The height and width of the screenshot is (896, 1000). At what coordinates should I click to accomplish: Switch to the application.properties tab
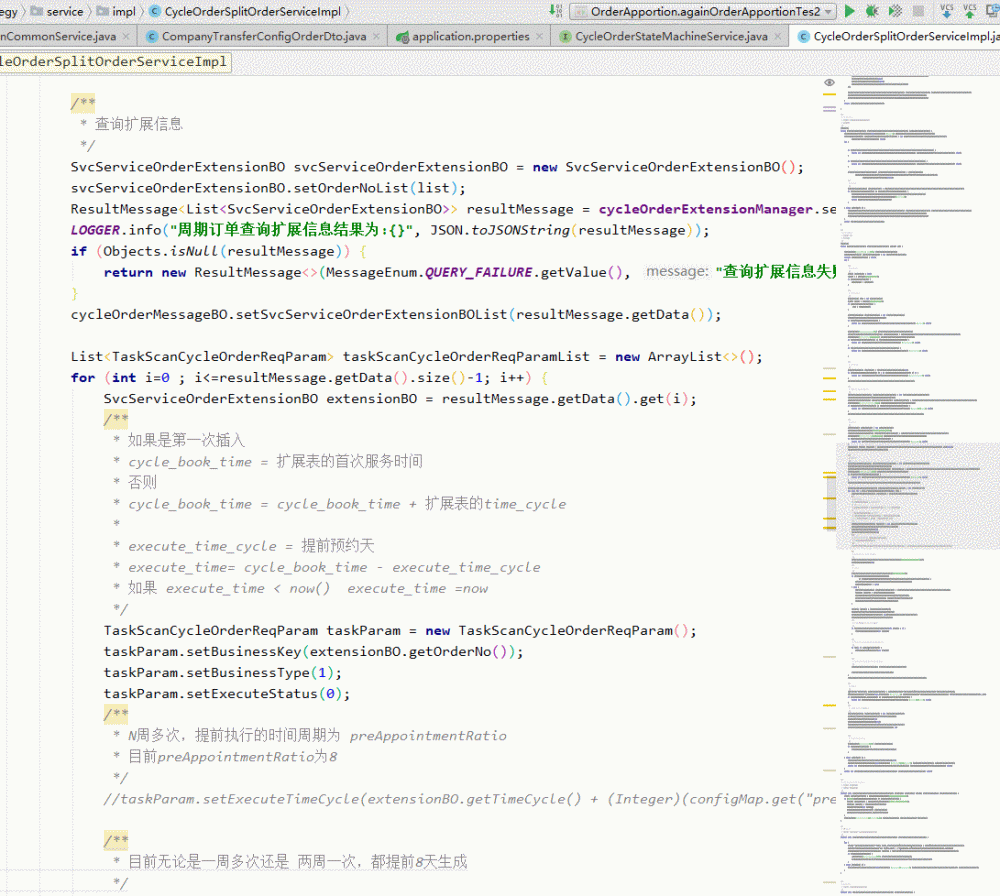point(471,36)
